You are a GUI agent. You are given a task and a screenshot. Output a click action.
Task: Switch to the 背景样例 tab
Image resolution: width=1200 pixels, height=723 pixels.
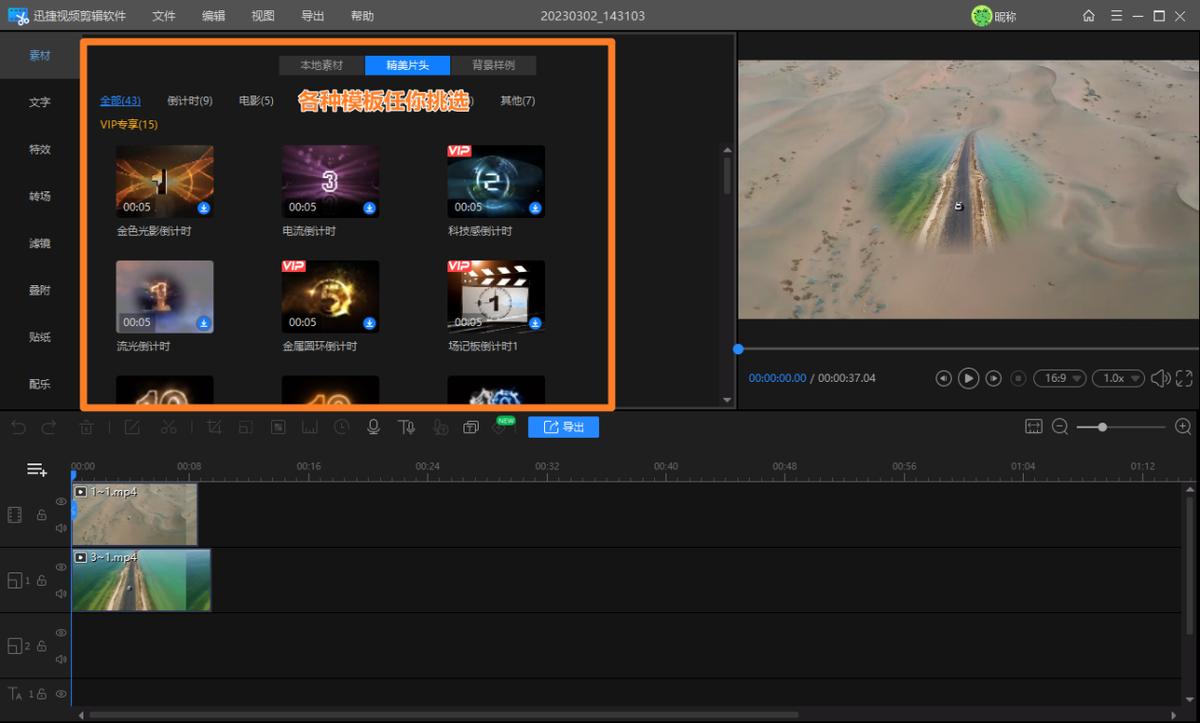pyautogui.click(x=493, y=65)
